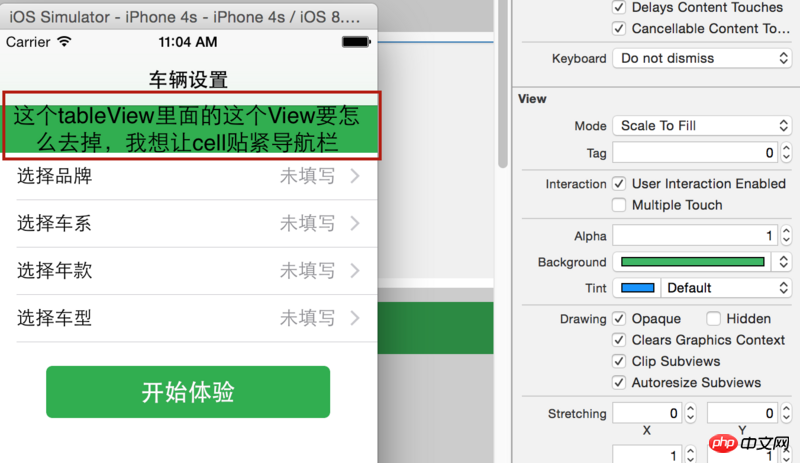
Task: Click the battery icon in simulator status bar
Action: (x=356, y=42)
